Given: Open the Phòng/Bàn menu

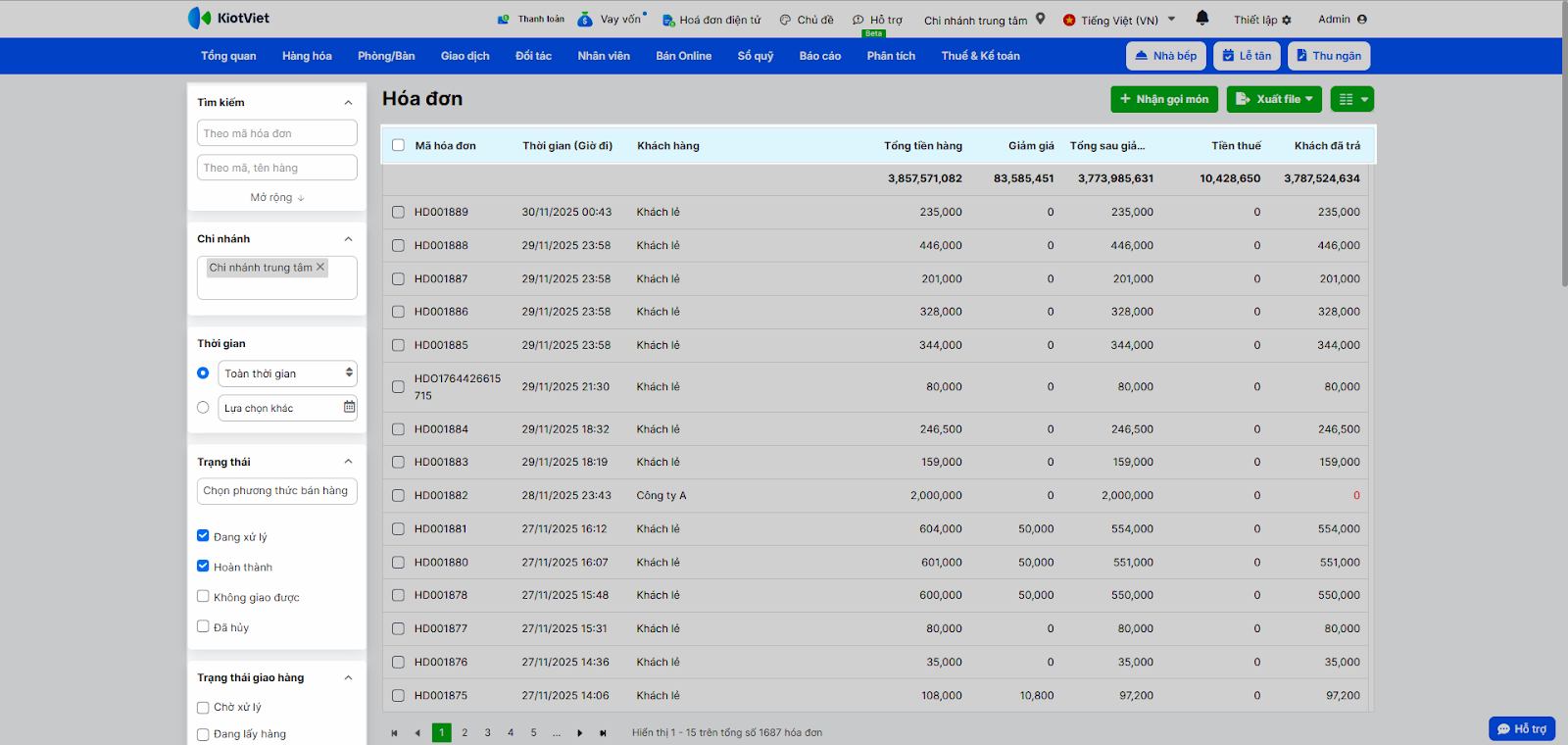Looking at the screenshot, I should pyautogui.click(x=386, y=56).
